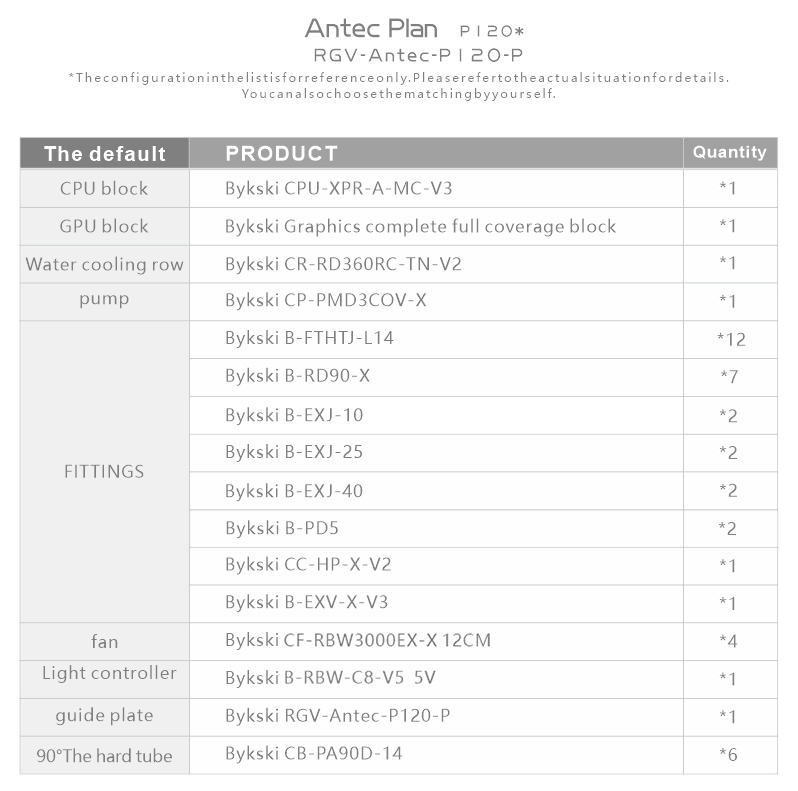Click the Bykski B-RD90-X product text

pyautogui.click(x=297, y=376)
